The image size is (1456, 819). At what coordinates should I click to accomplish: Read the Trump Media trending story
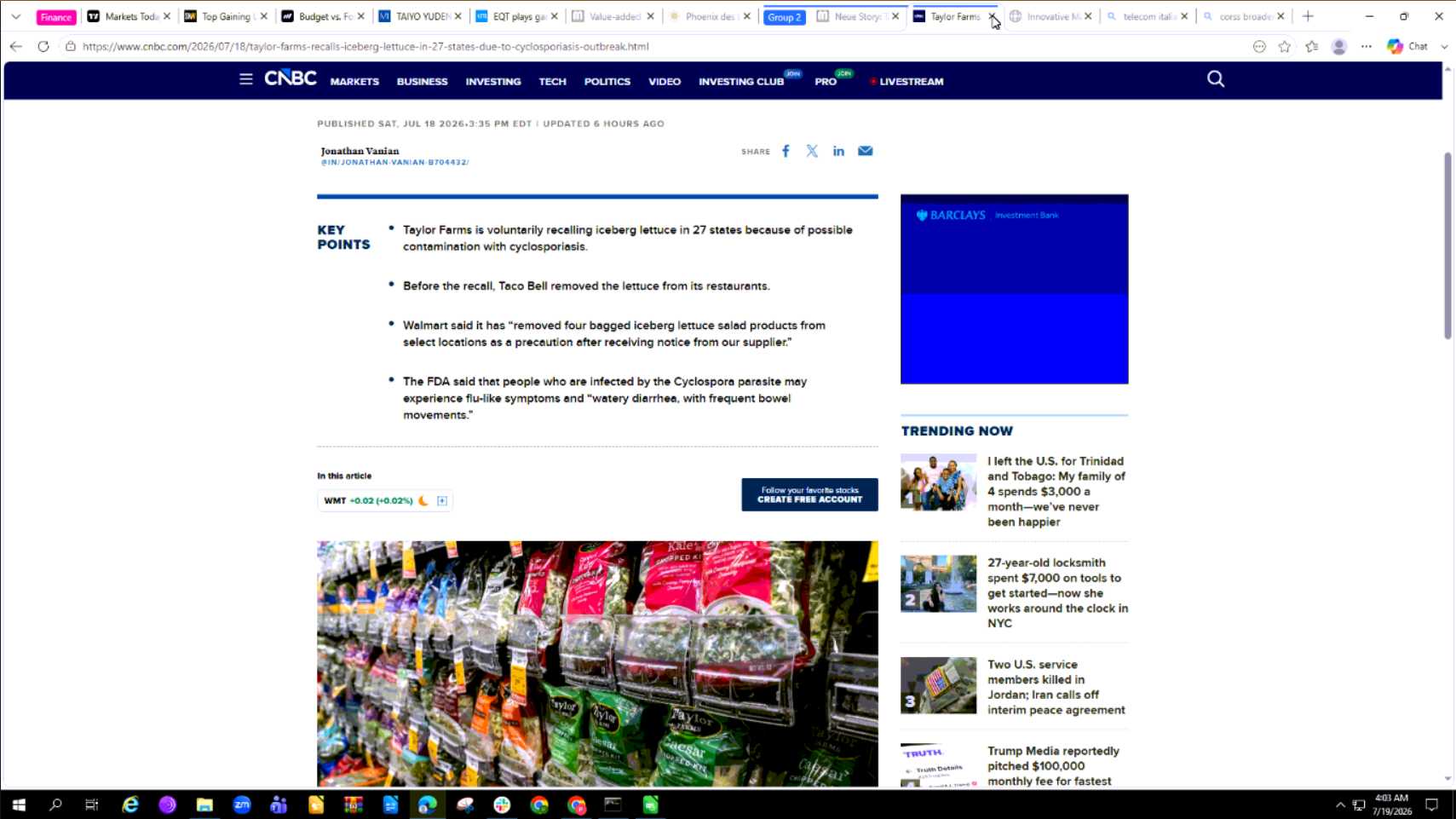pyautogui.click(x=1053, y=766)
